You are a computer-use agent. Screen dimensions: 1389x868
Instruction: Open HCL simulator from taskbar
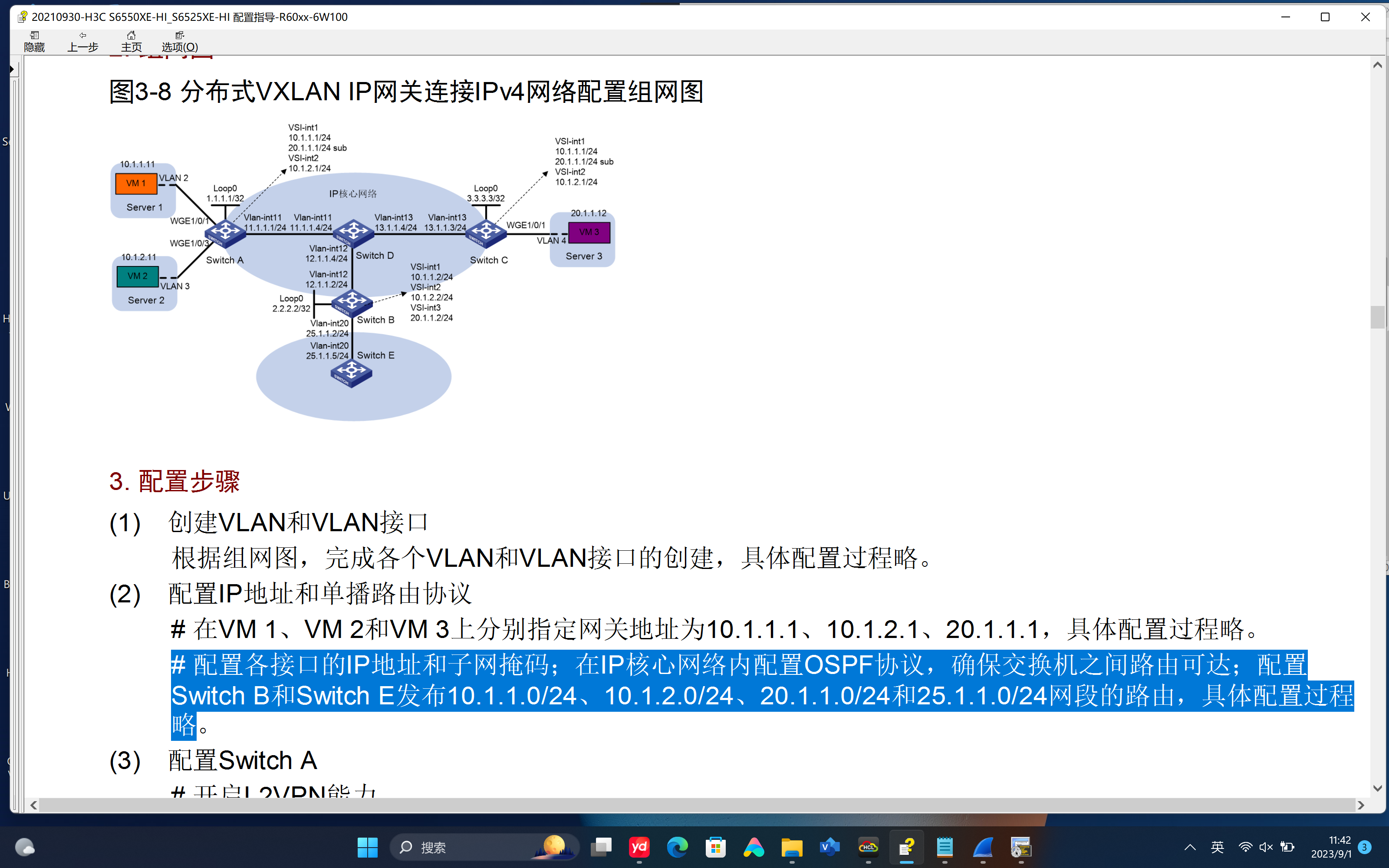pyautogui.click(x=868, y=847)
